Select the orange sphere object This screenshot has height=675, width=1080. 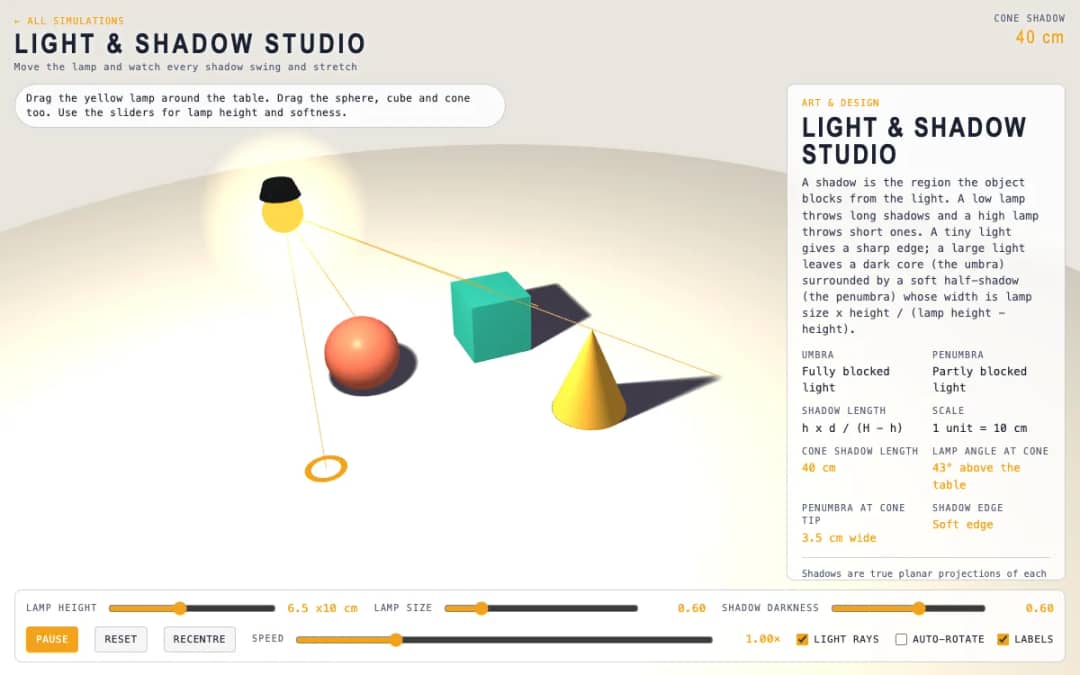click(362, 353)
